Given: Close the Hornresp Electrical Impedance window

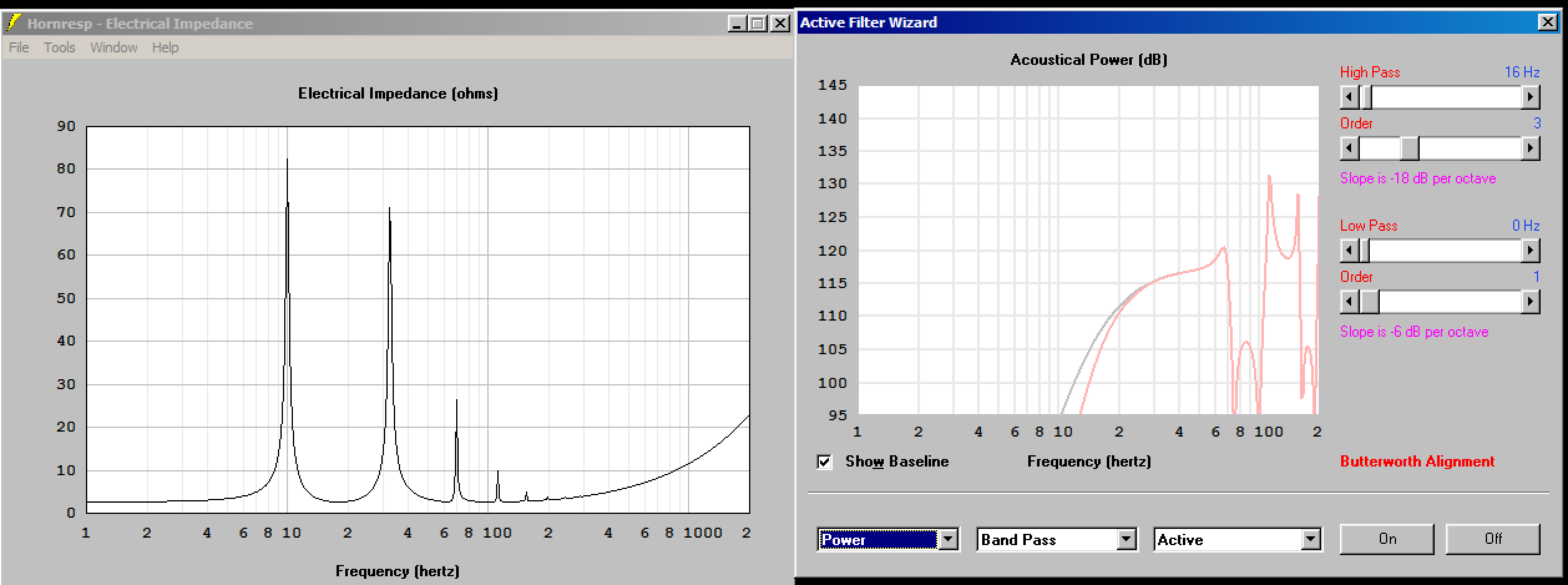Looking at the screenshot, I should coord(780,24).
